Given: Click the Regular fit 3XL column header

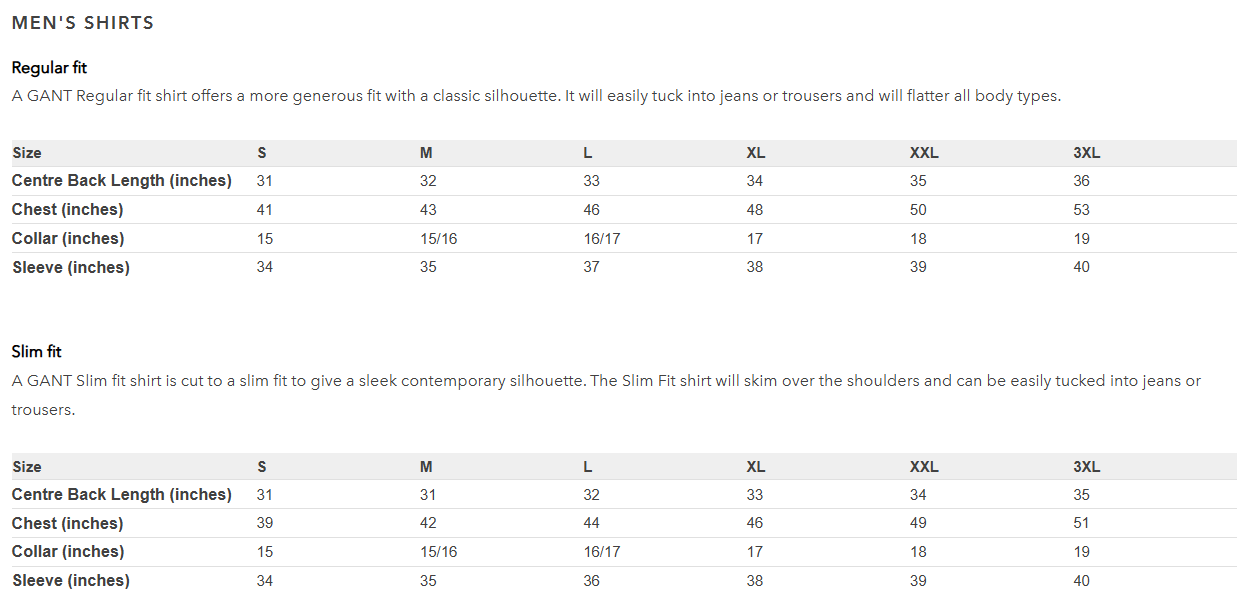Looking at the screenshot, I should [1086, 153].
